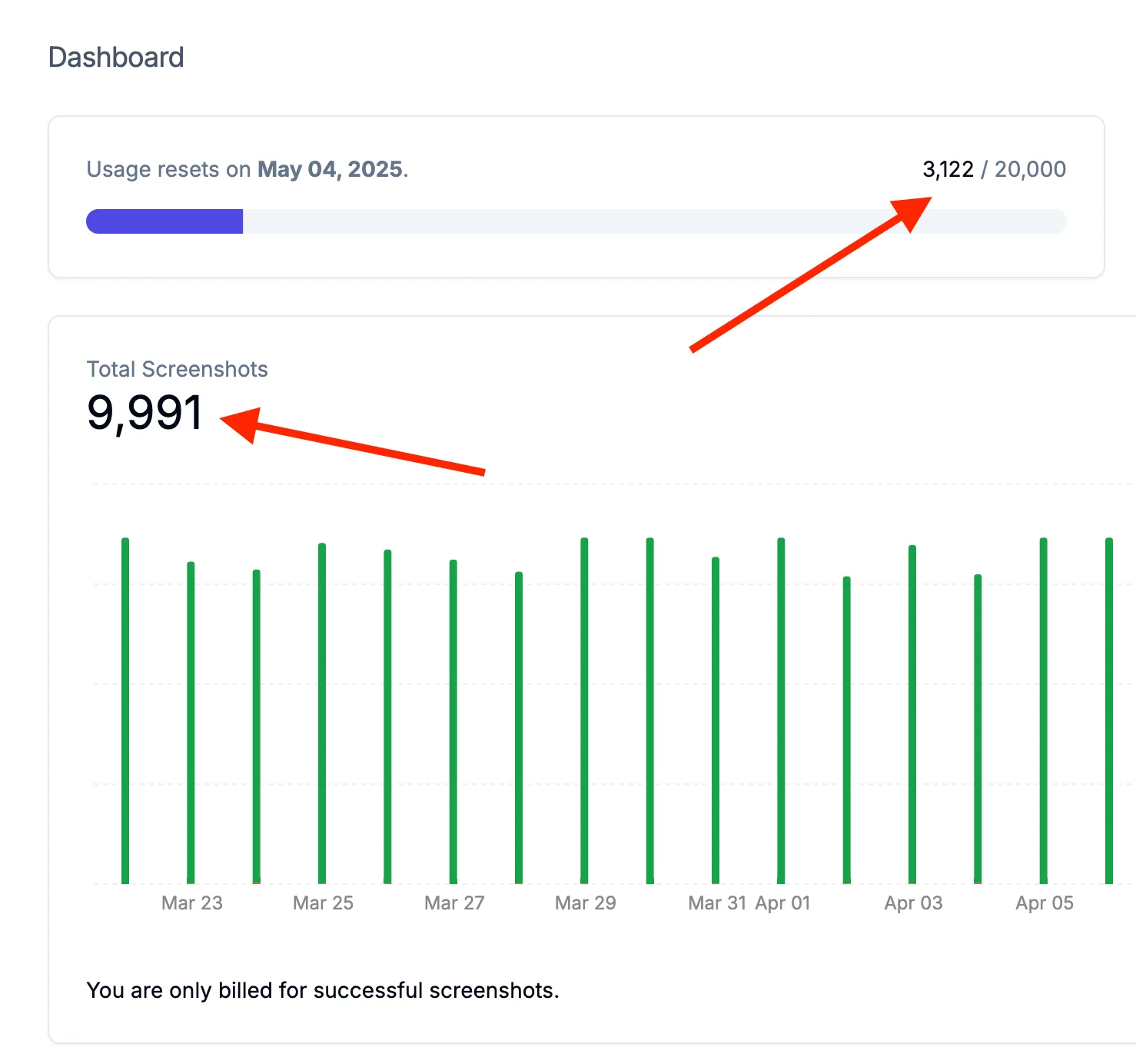Click the billing disclaimer text
The height and width of the screenshot is (1064, 1136).
coord(324,990)
